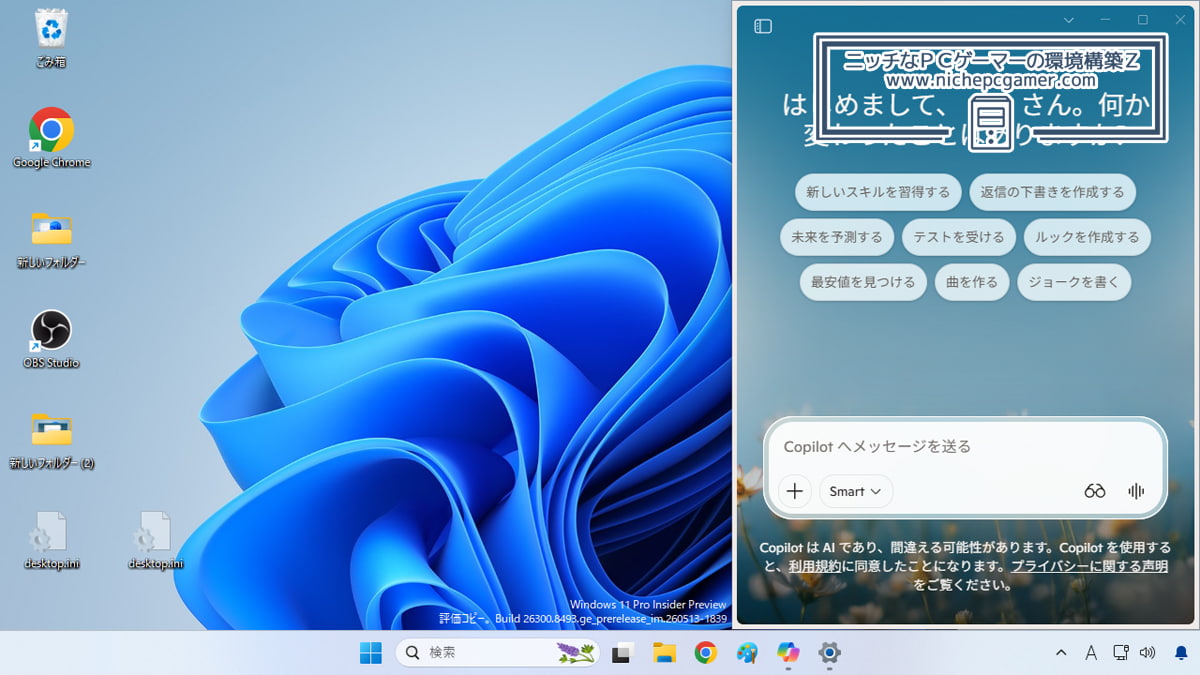The width and height of the screenshot is (1200, 675).
Task: Open the Recycle Bin desktop icon
Action: pos(50,39)
